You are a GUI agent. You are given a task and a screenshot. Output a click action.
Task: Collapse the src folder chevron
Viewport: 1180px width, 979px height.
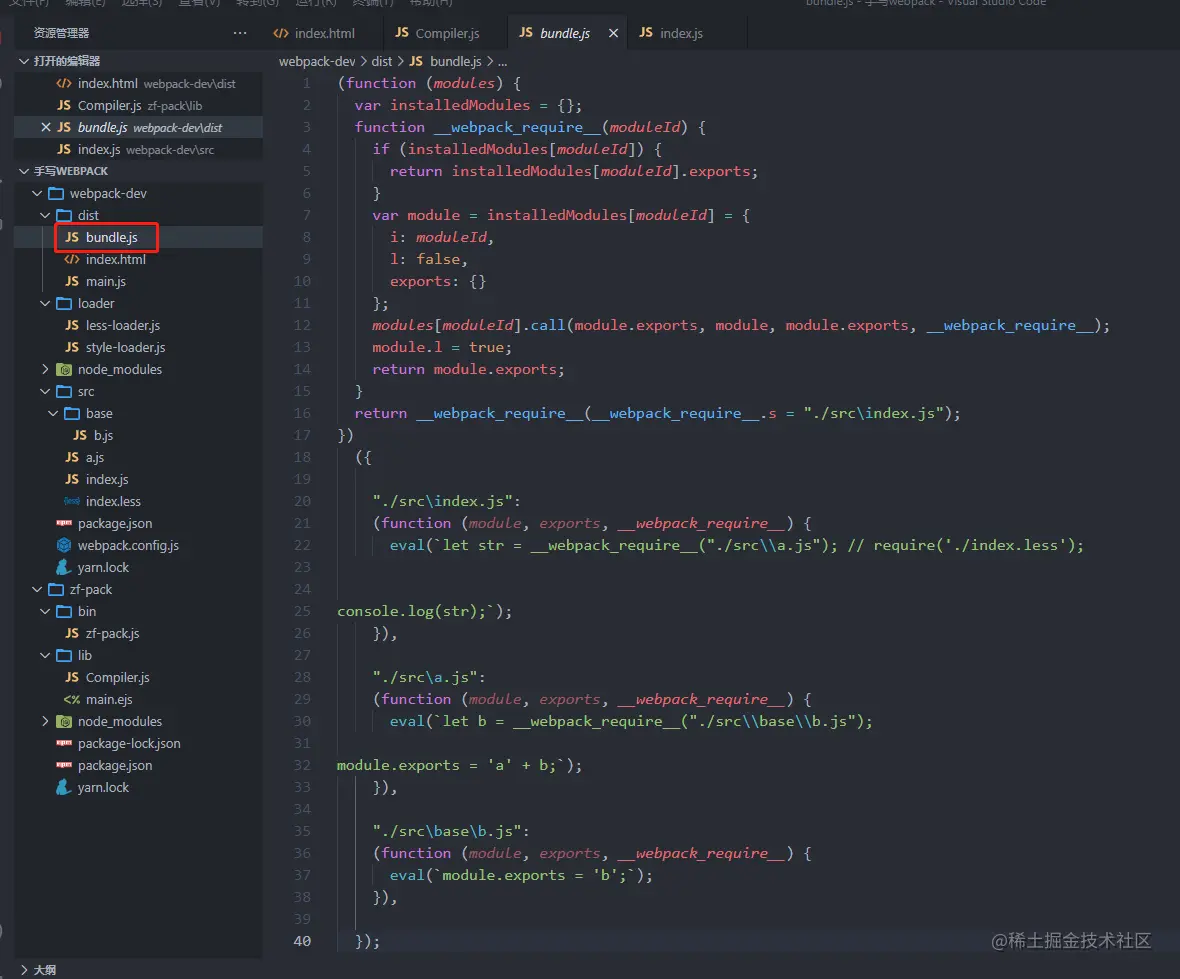tap(44, 391)
